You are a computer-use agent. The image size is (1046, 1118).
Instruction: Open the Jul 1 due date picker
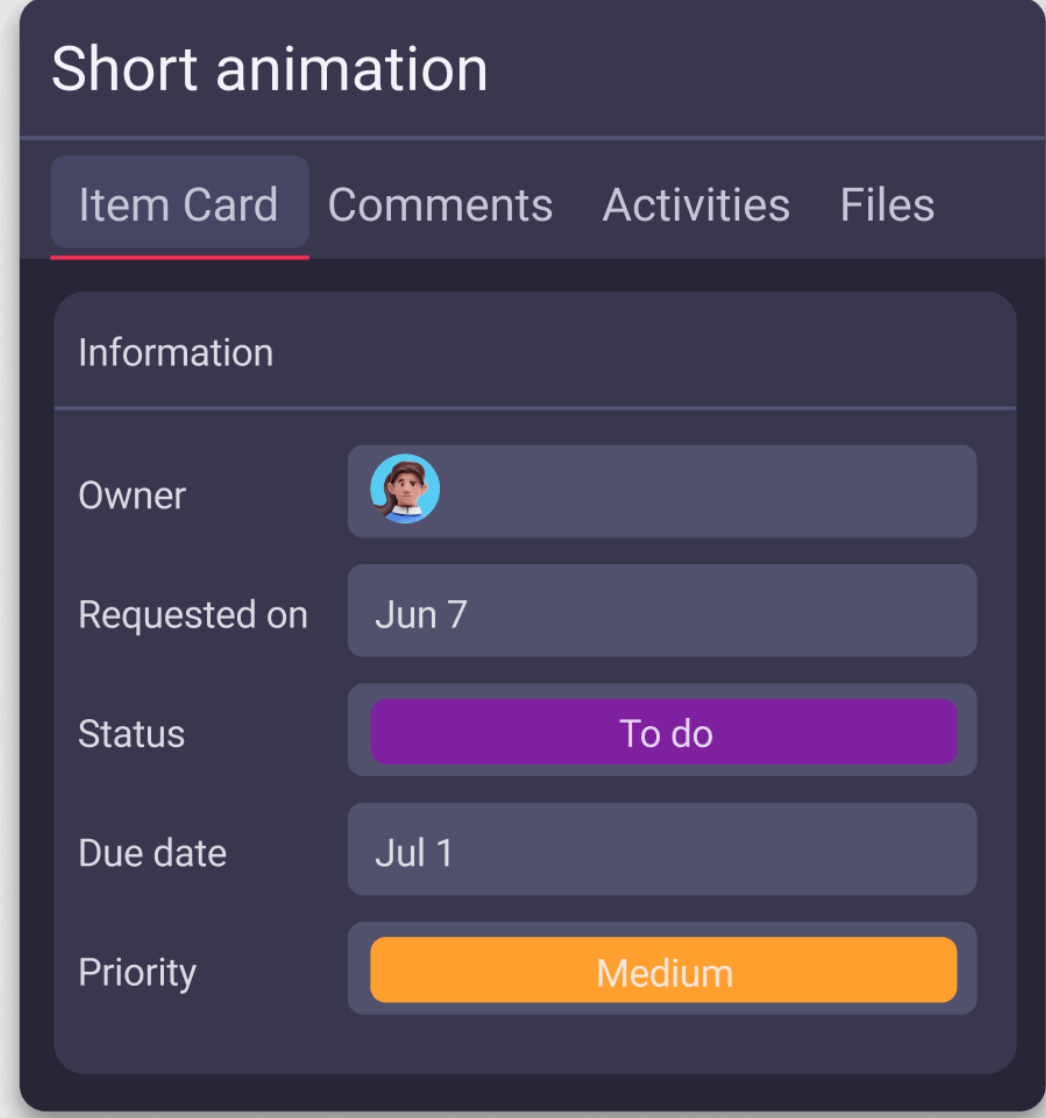pyautogui.click(x=662, y=853)
